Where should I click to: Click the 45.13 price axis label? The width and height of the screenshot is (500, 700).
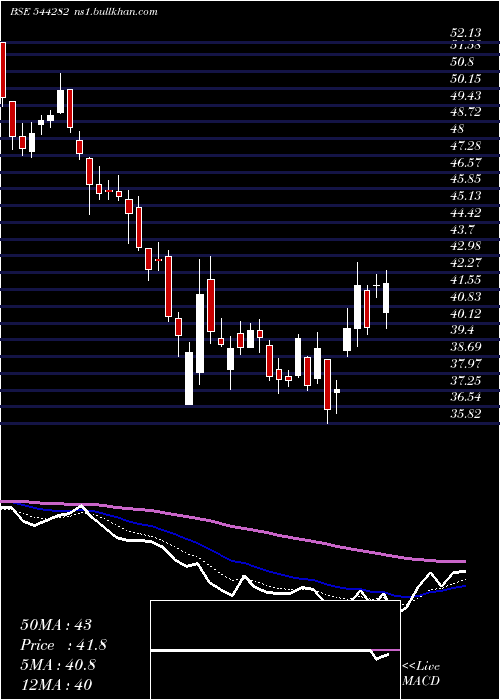[466, 196]
